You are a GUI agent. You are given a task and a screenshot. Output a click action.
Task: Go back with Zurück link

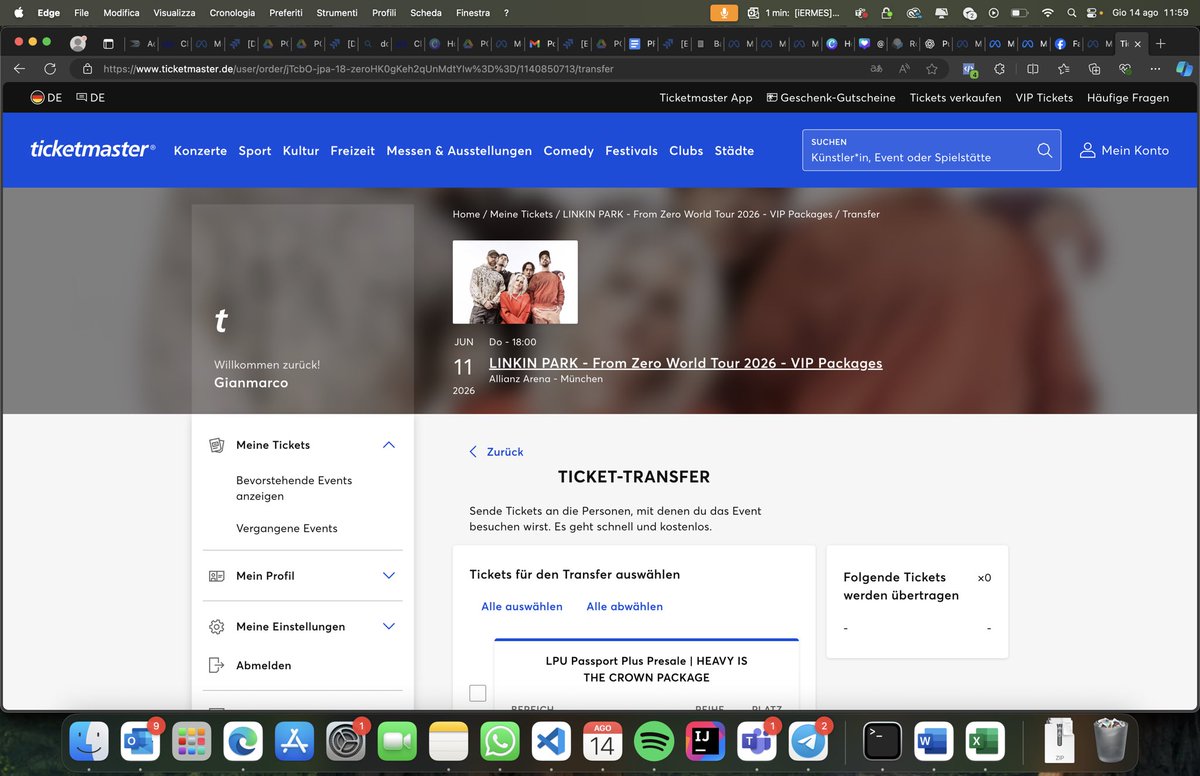click(x=497, y=452)
